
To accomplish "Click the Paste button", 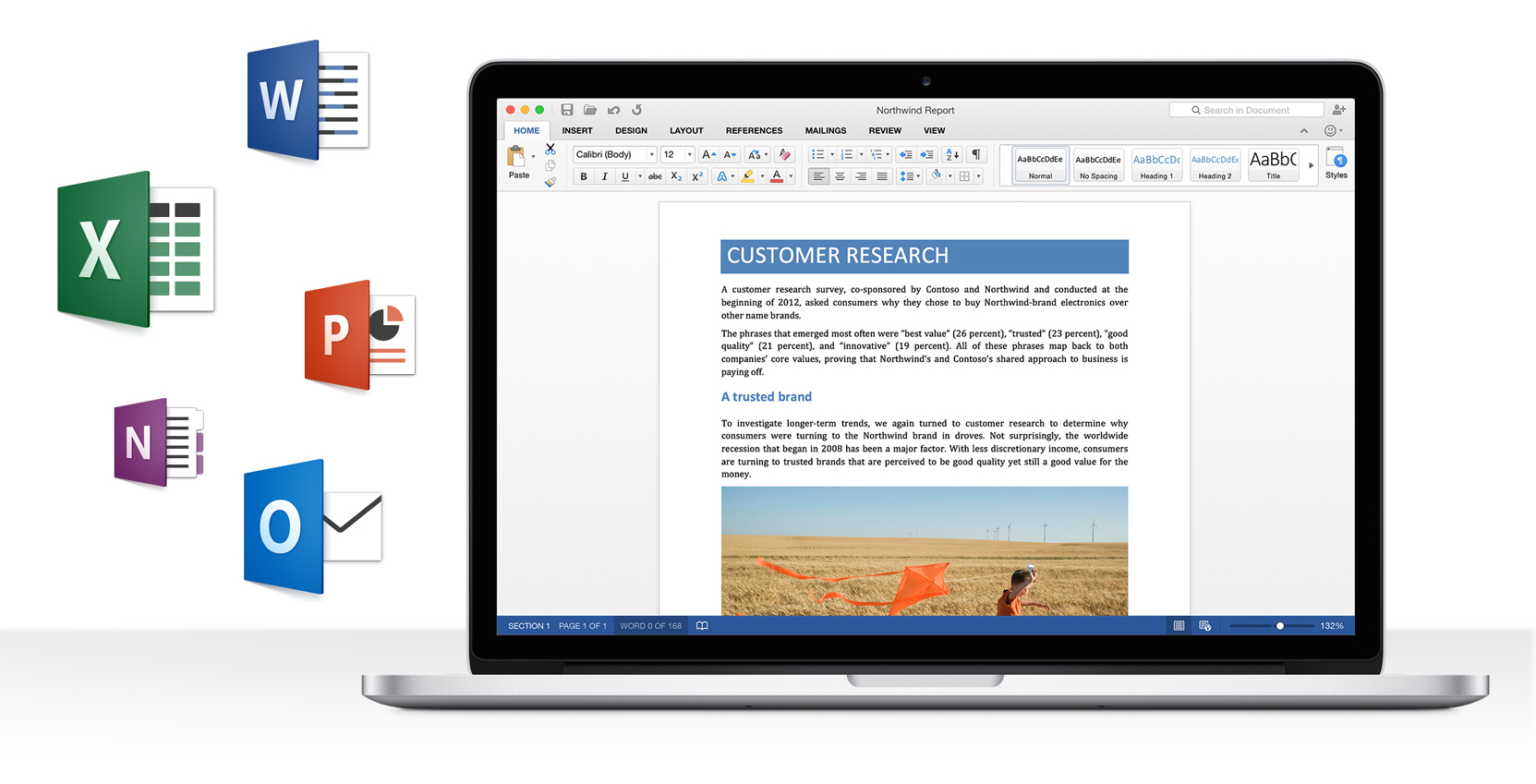I will tap(517, 162).
